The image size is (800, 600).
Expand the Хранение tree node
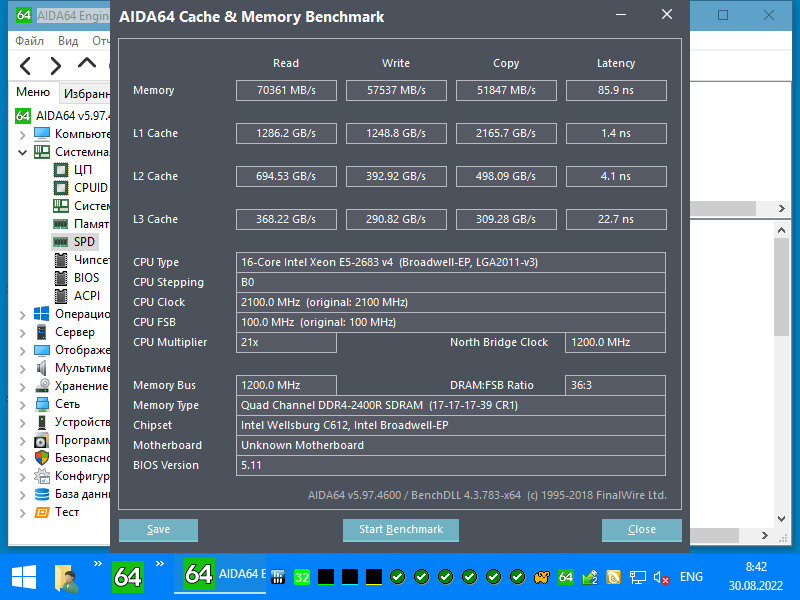[x=22, y=387]
